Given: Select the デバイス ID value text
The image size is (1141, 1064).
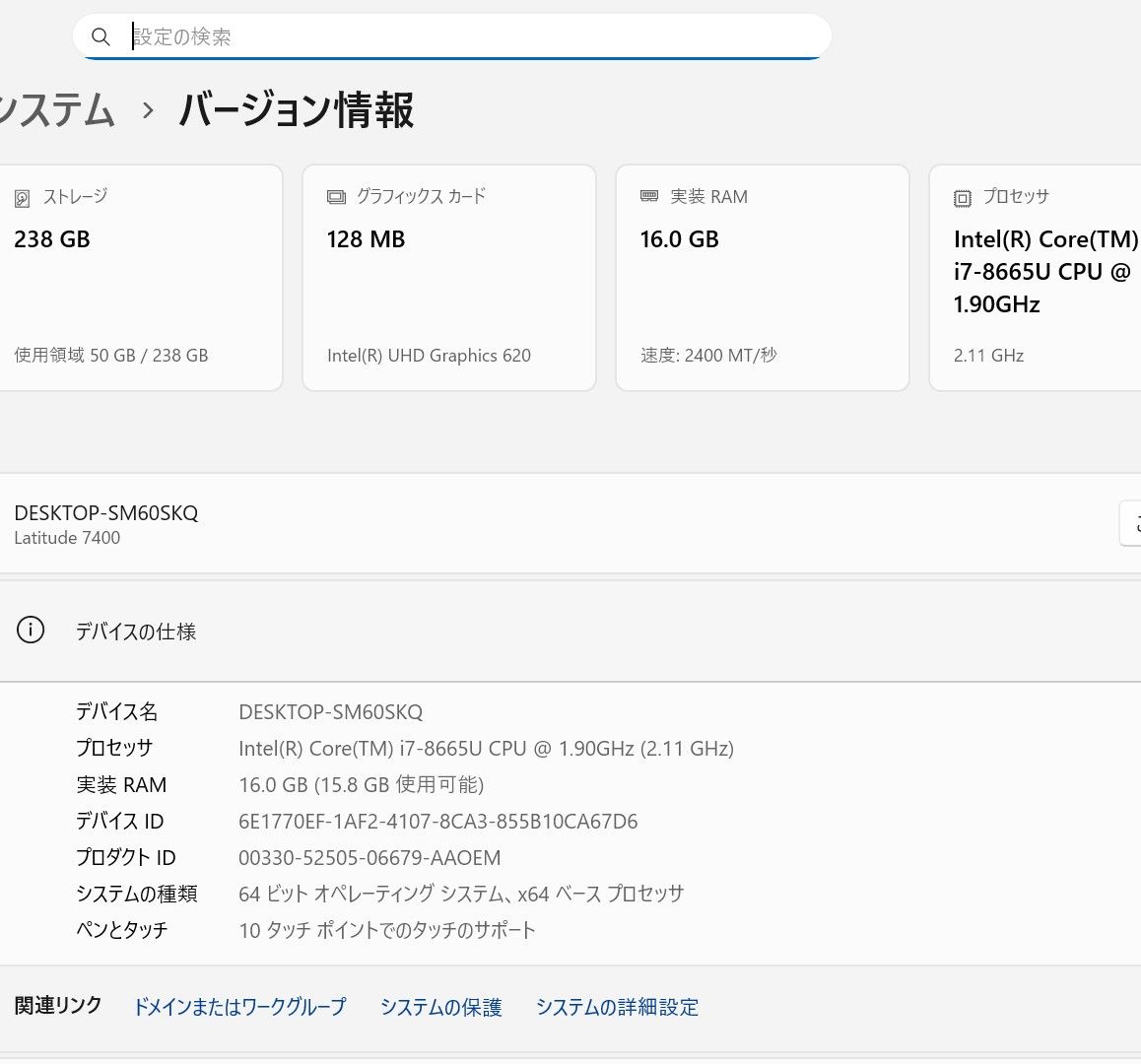Looking at the screenshot, I should point(437,822).
